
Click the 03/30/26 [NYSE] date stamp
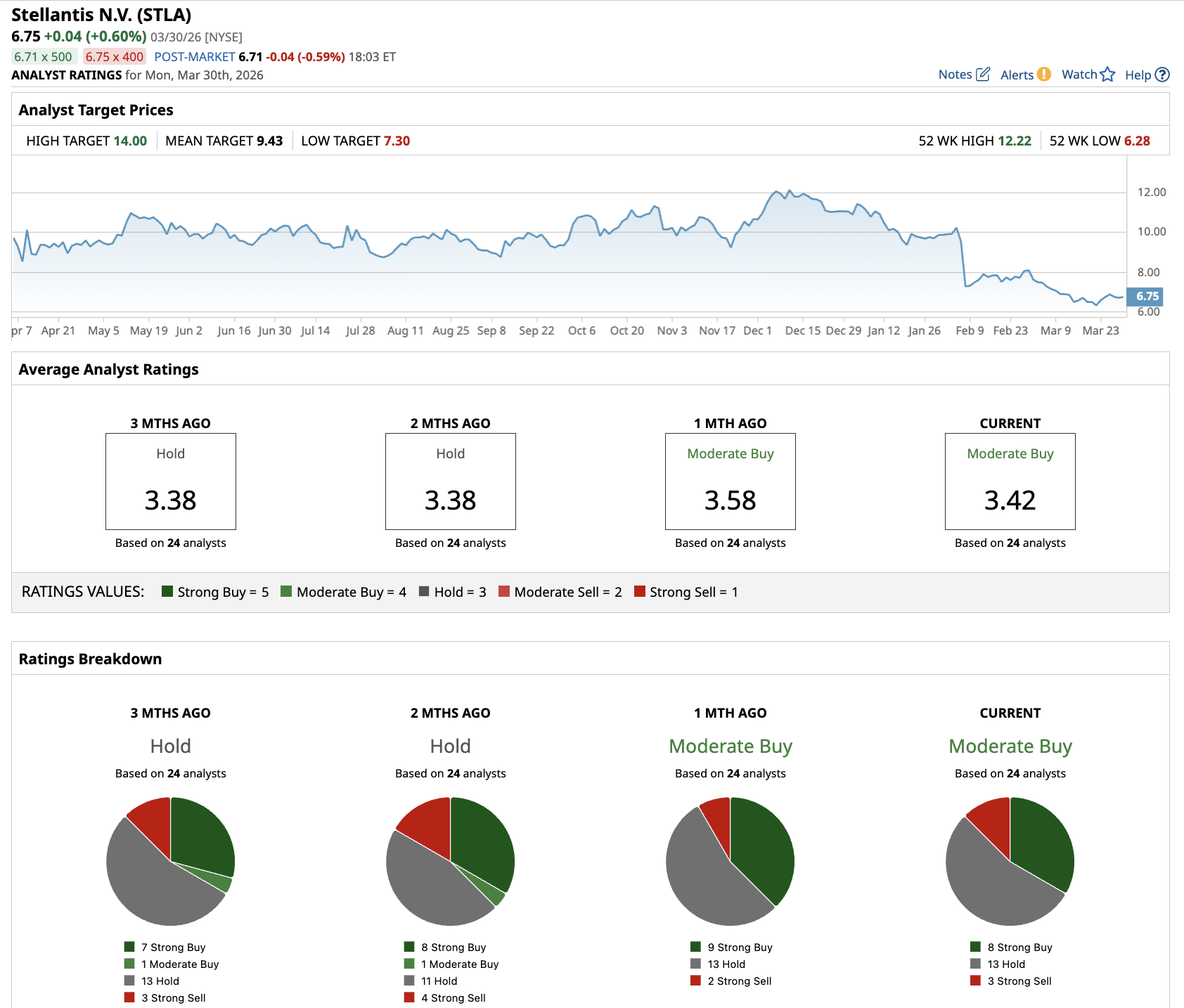point(196,37)
